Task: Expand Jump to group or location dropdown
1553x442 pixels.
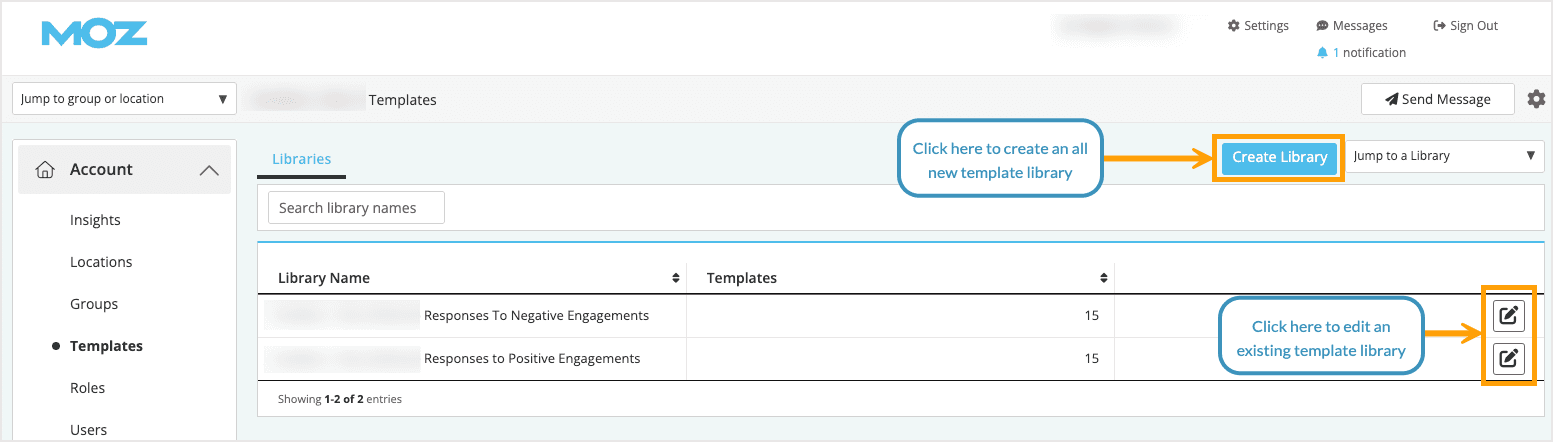Action: coord(124,99)
